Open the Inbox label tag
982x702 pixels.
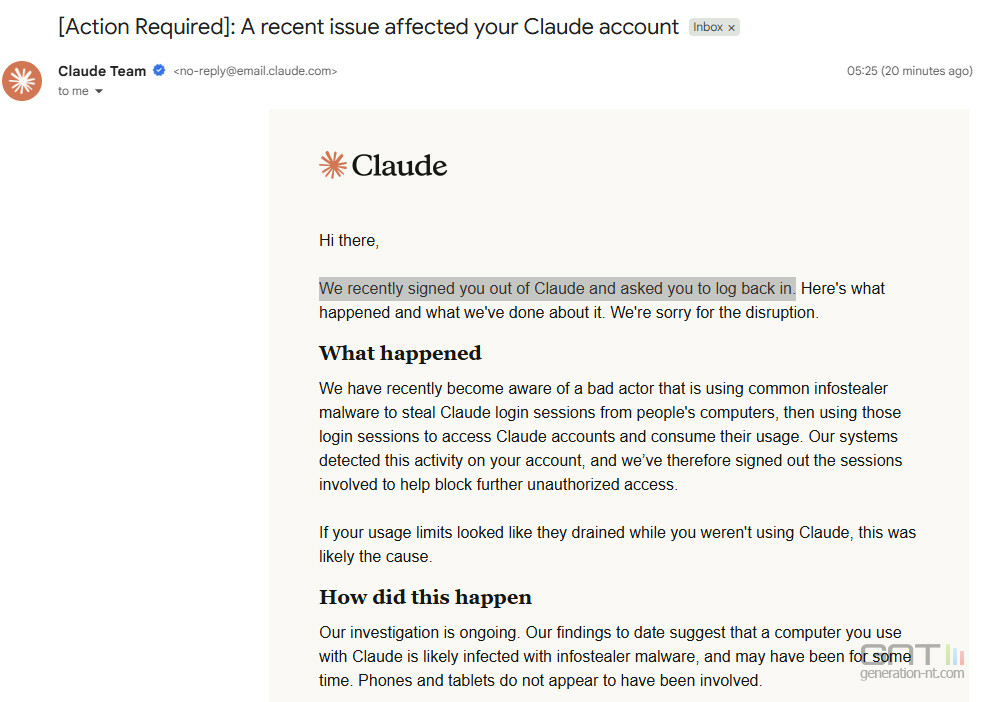point(708,27)
